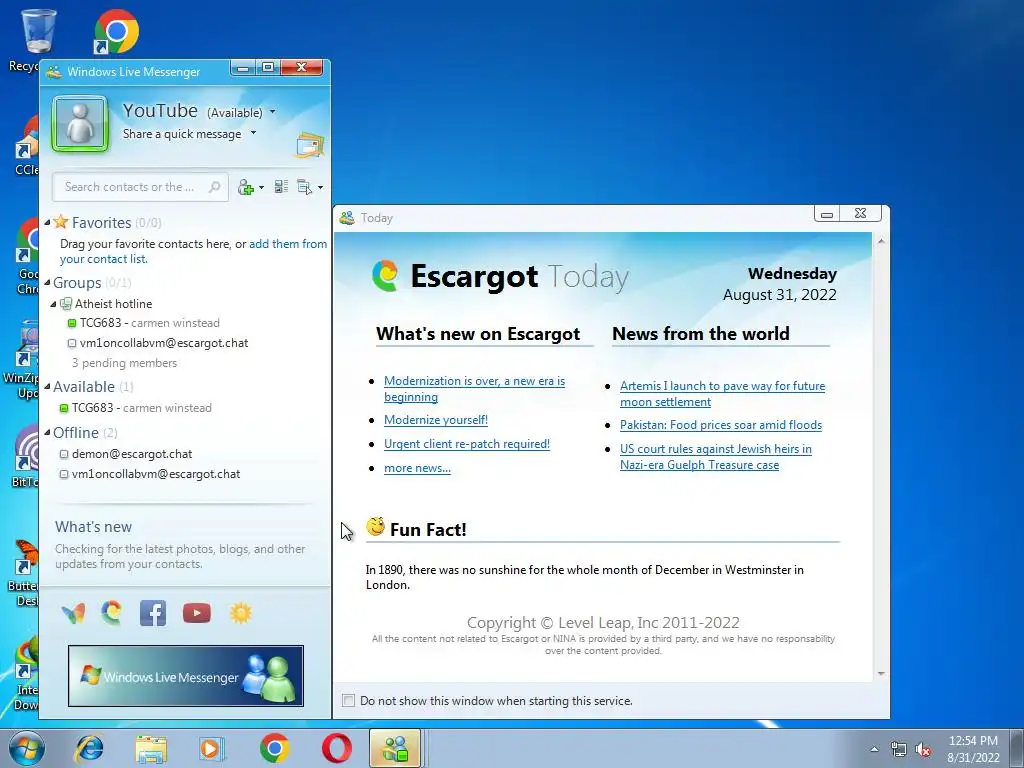Click the muted volume tray icon
1024x768 pixels.
(x=923, y=750)
